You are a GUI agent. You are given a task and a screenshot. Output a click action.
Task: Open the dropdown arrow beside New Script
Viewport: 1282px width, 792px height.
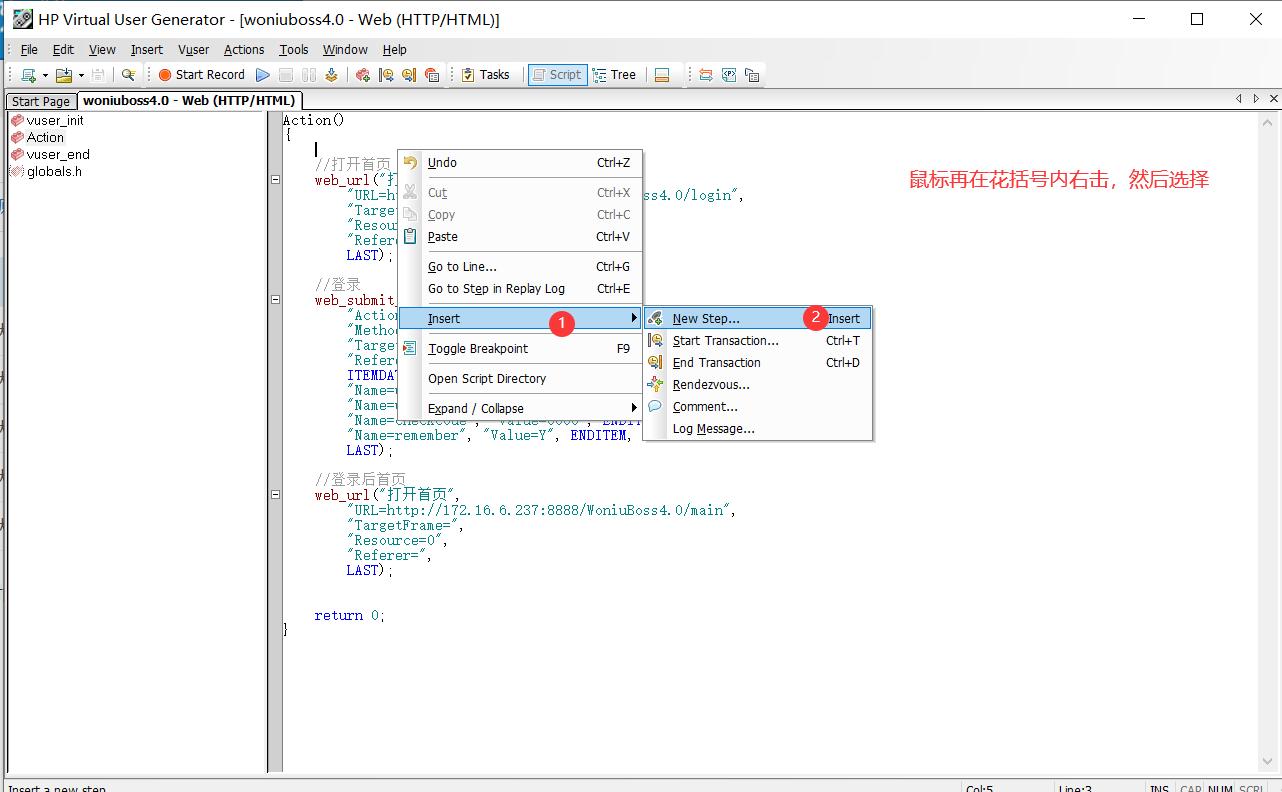tap(44, 75)
